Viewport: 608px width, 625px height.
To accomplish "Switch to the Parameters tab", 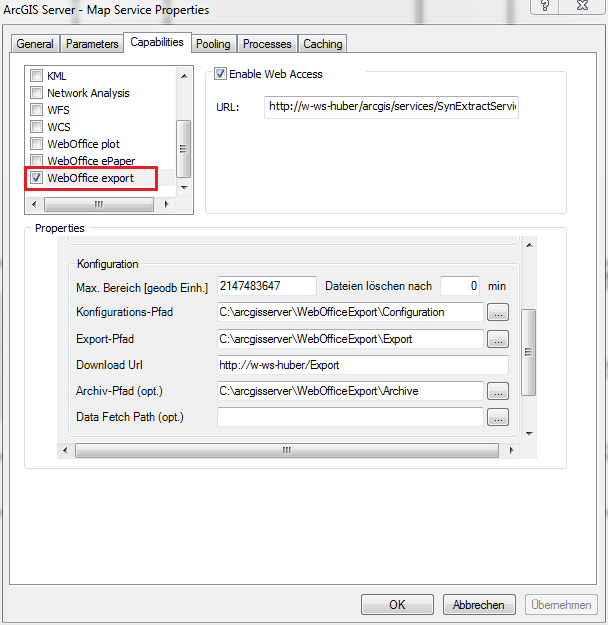I will tap(92, 43).
